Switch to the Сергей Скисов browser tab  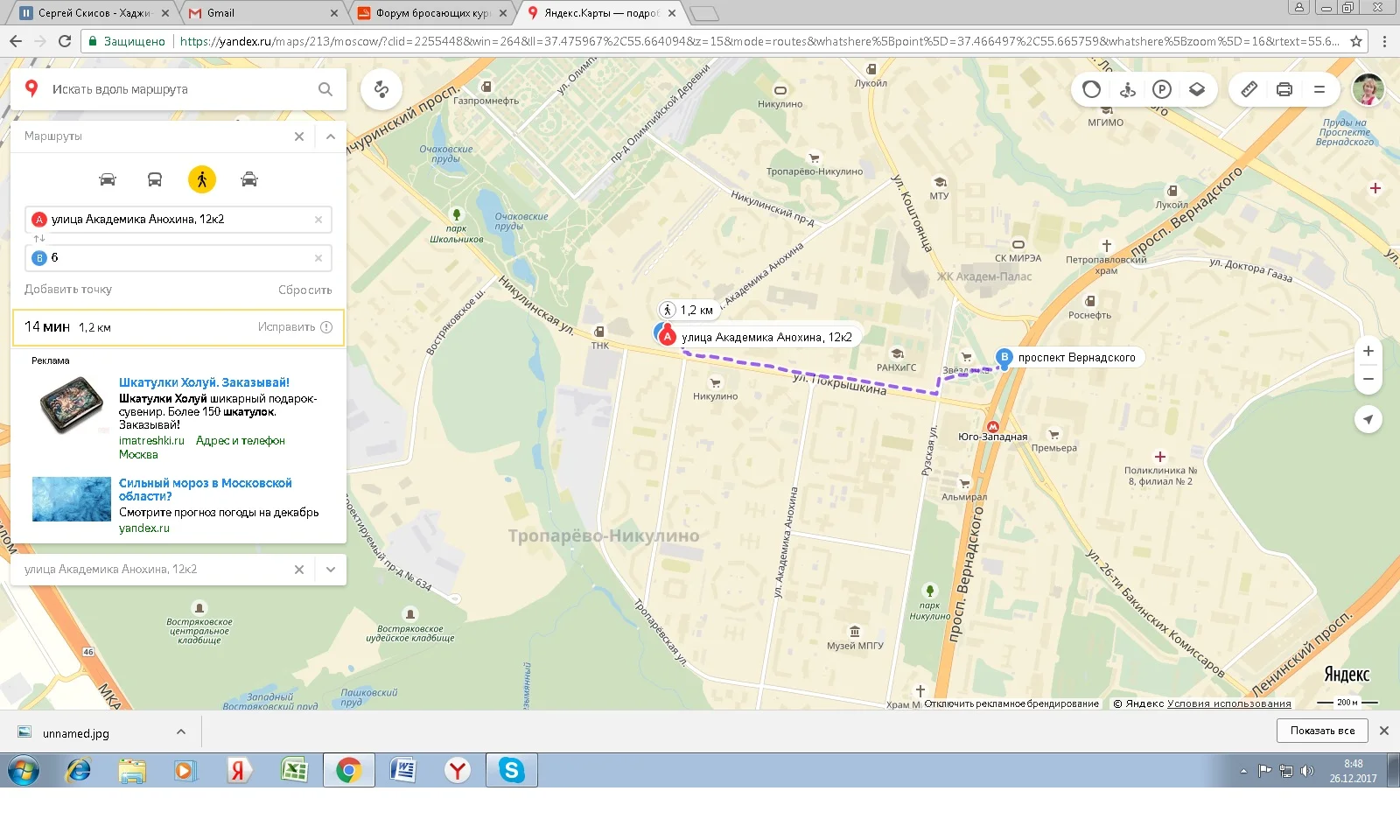[x=94, y=13]
